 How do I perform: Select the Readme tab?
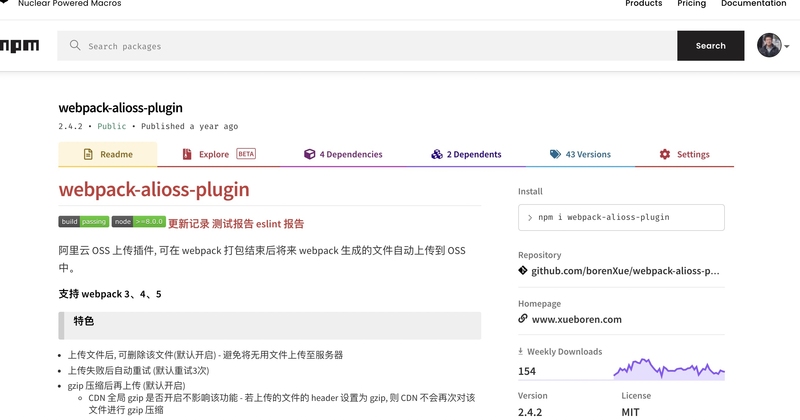point(108,154)
